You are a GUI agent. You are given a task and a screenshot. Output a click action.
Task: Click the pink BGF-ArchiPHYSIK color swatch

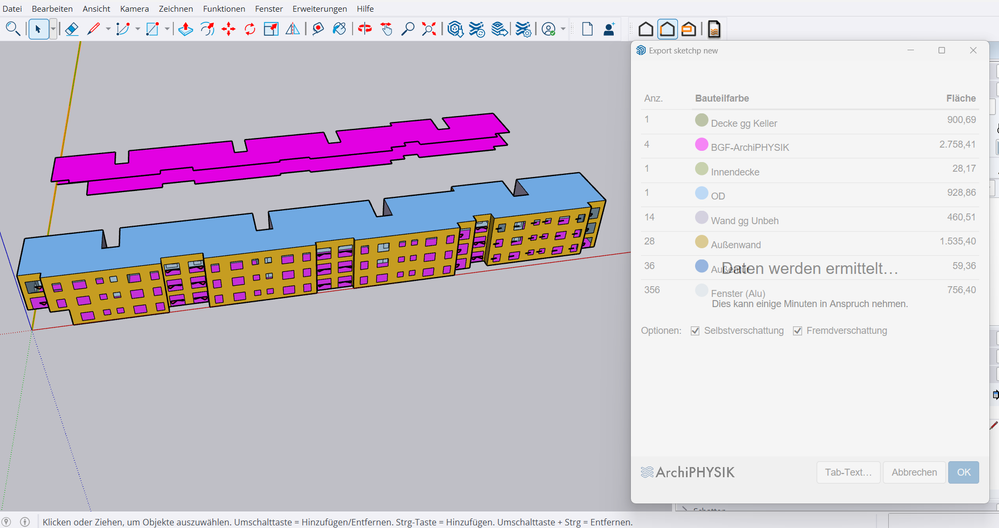point(701,146)
